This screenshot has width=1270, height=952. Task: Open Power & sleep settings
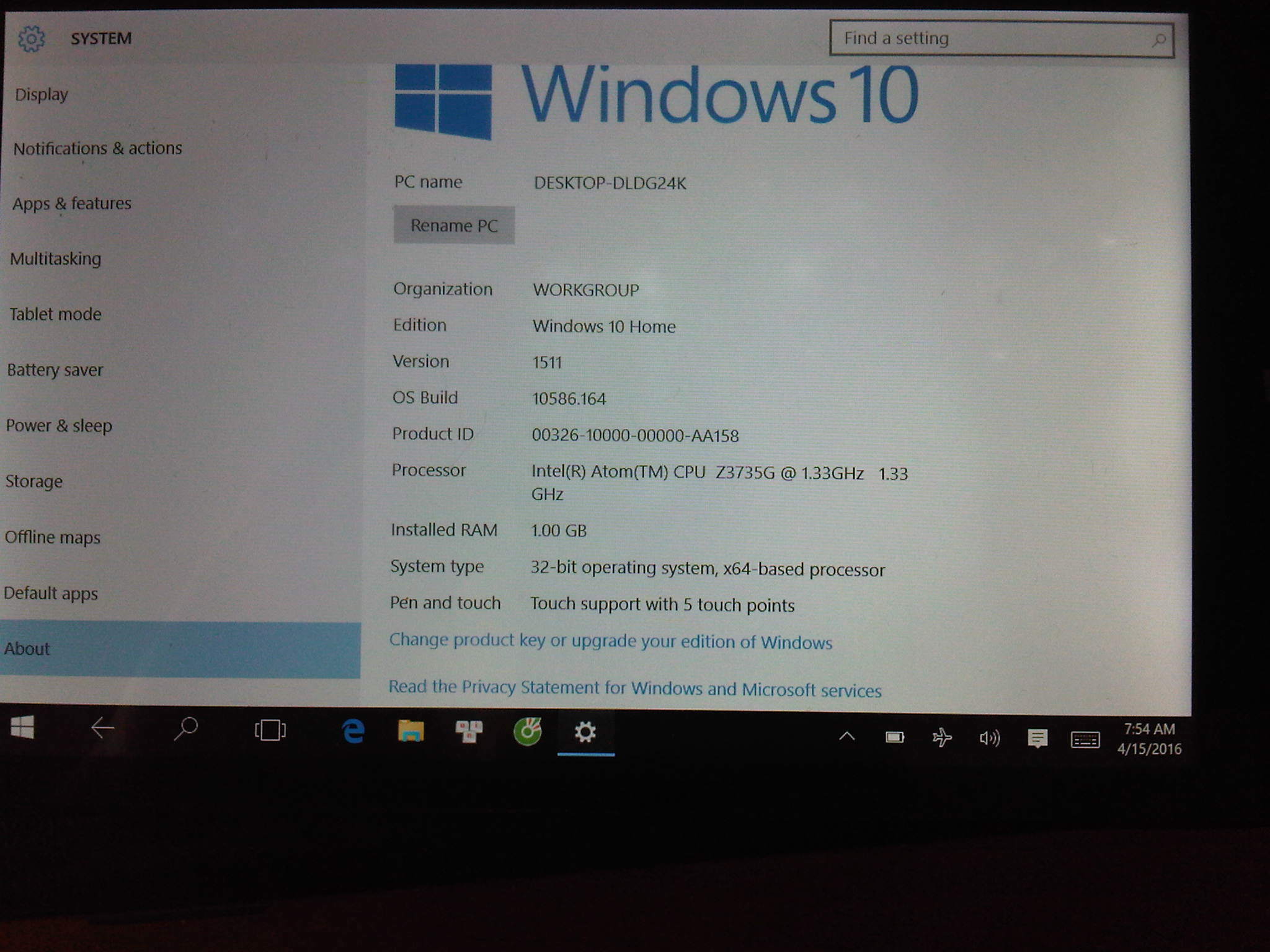click(x=59, y=426)
